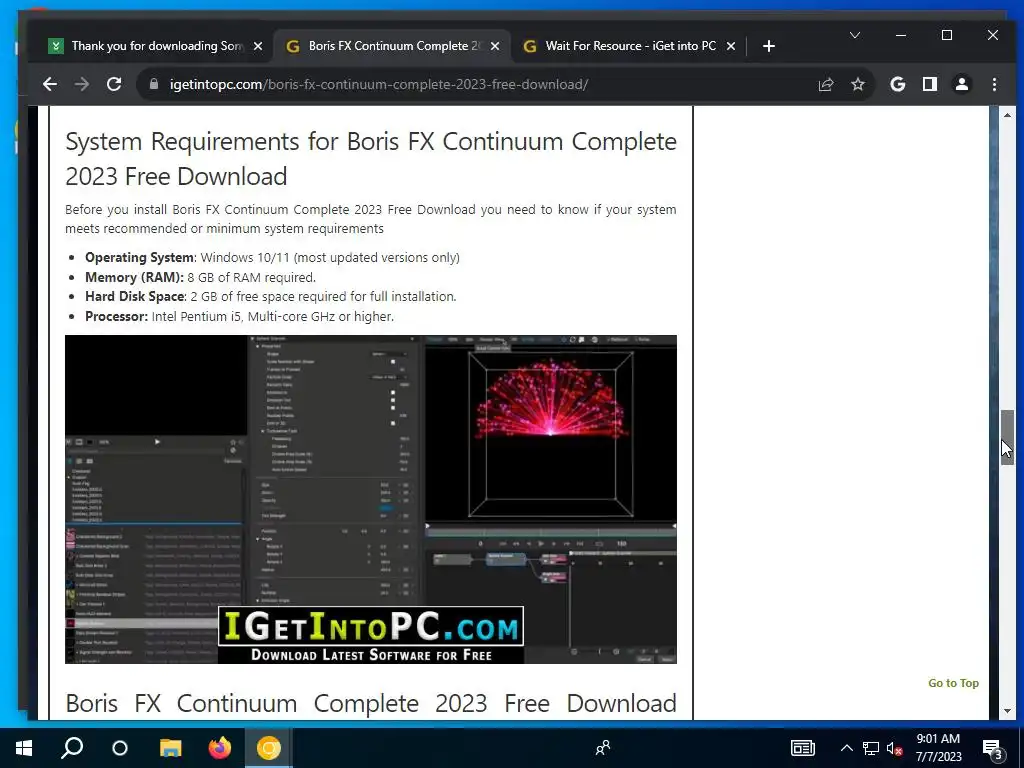This screenshot has height=768, width=1024.
Task: Bookmark this page with the star icon
Action: tap(858, 84)
